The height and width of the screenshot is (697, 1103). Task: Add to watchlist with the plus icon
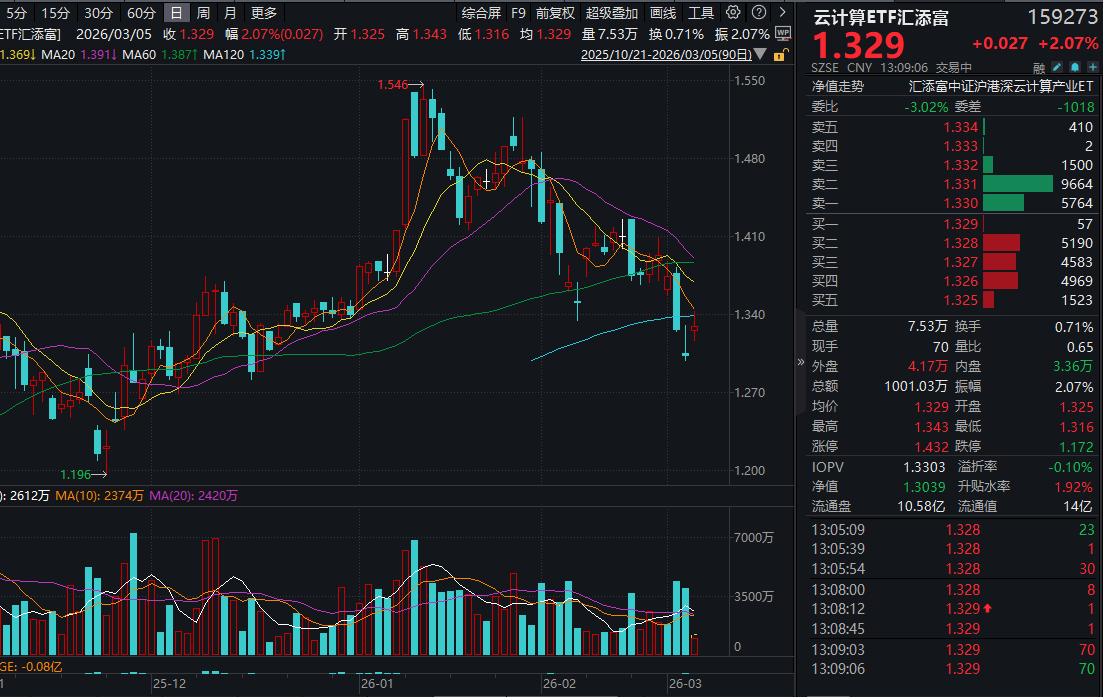[1092, 67]
